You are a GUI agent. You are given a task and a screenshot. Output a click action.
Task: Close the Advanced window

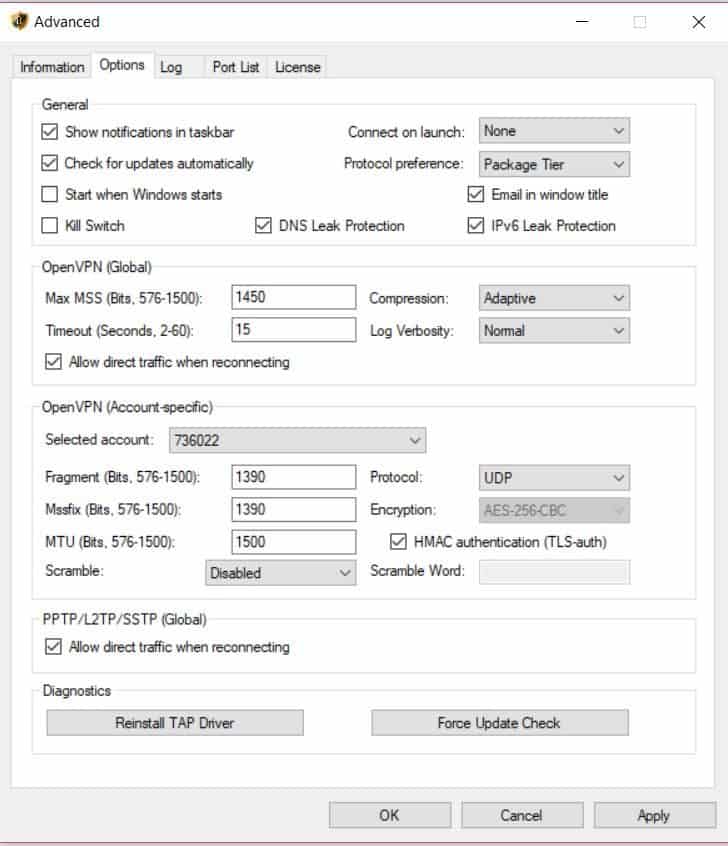point(698,22)
